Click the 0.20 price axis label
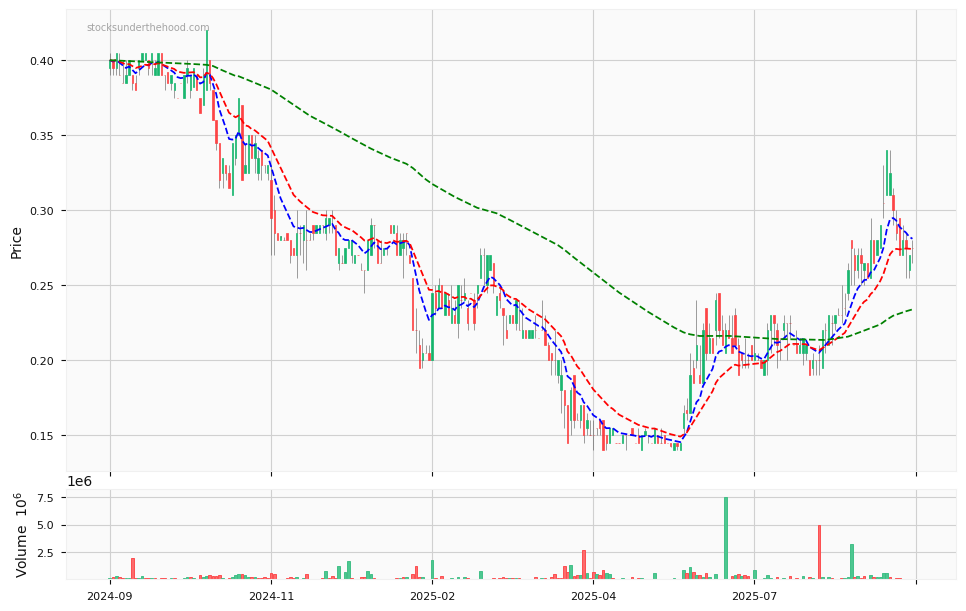 tap(41, 361)
